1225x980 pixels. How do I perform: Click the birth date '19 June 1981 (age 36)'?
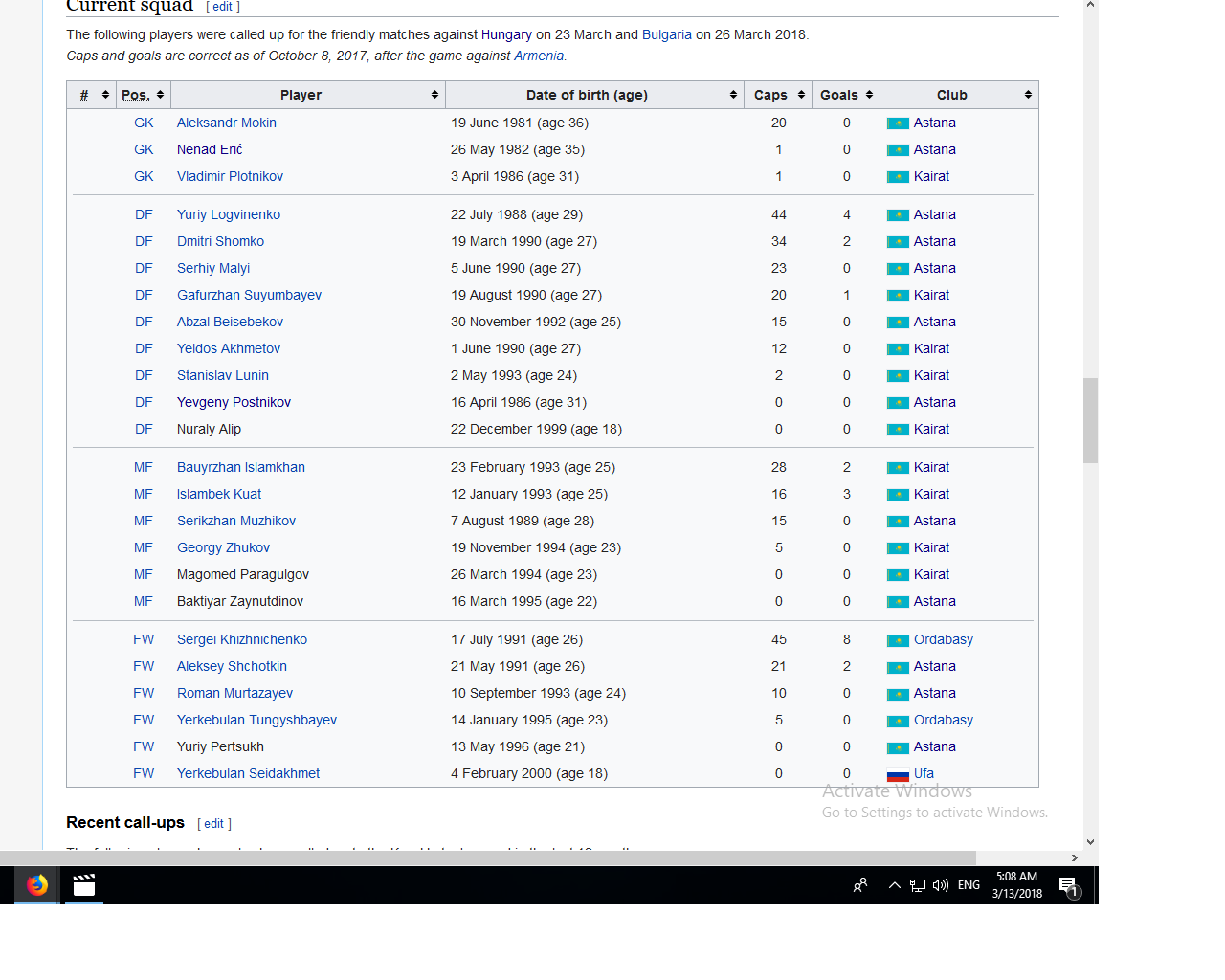520,122
